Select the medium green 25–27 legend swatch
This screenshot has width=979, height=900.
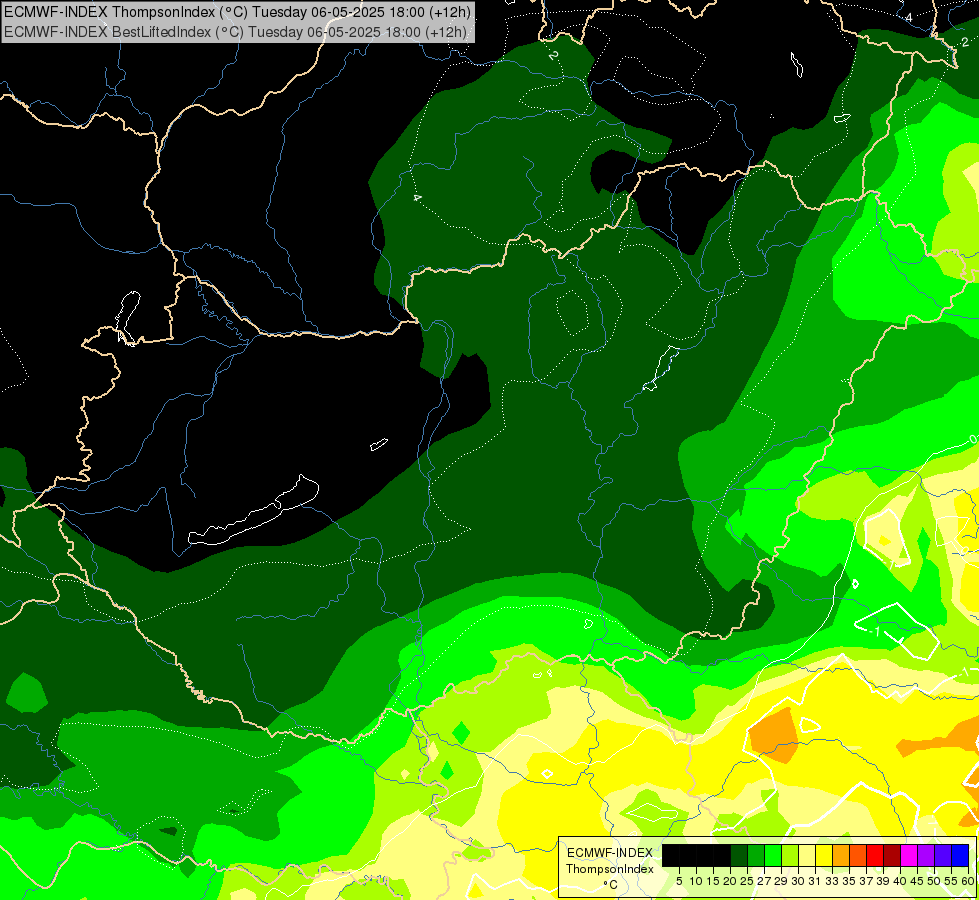(x=756, y=855)
